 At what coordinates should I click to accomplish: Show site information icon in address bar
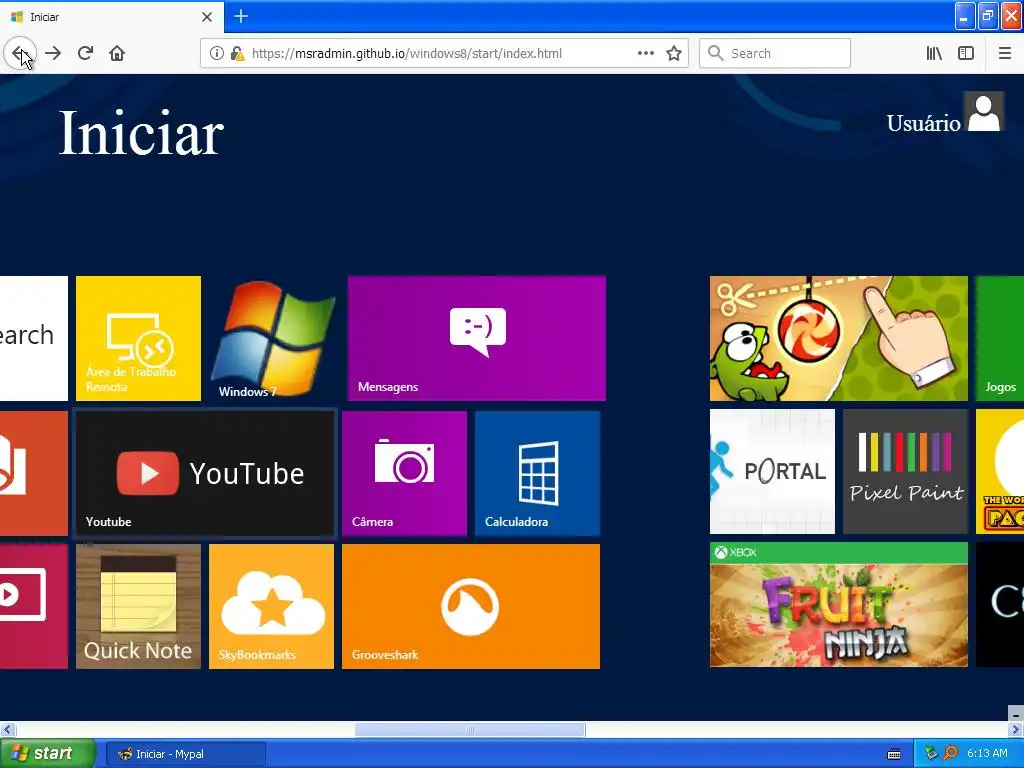tap(216, 53)
